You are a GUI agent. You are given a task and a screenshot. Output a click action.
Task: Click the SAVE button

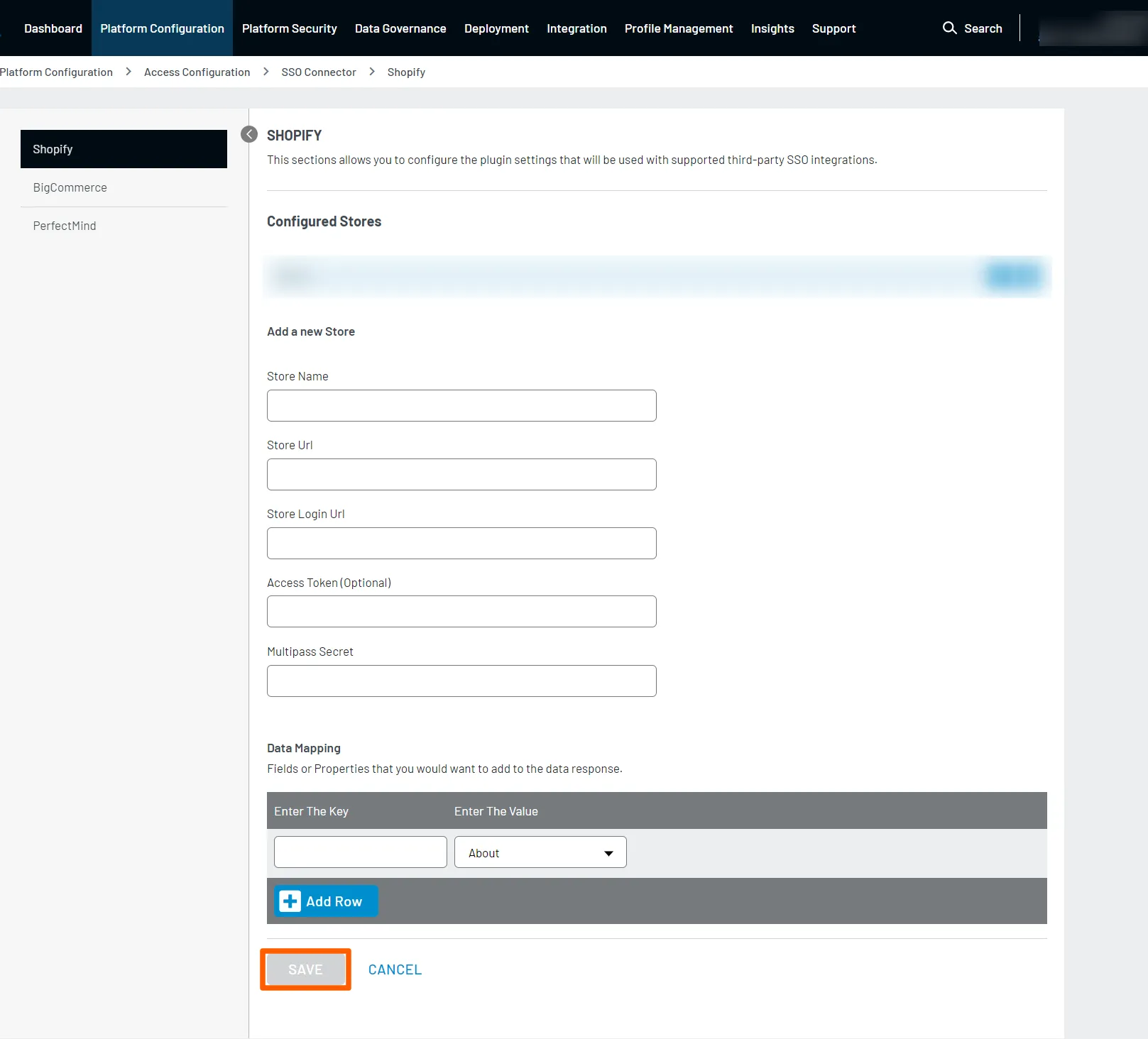(x=305, y=969)
